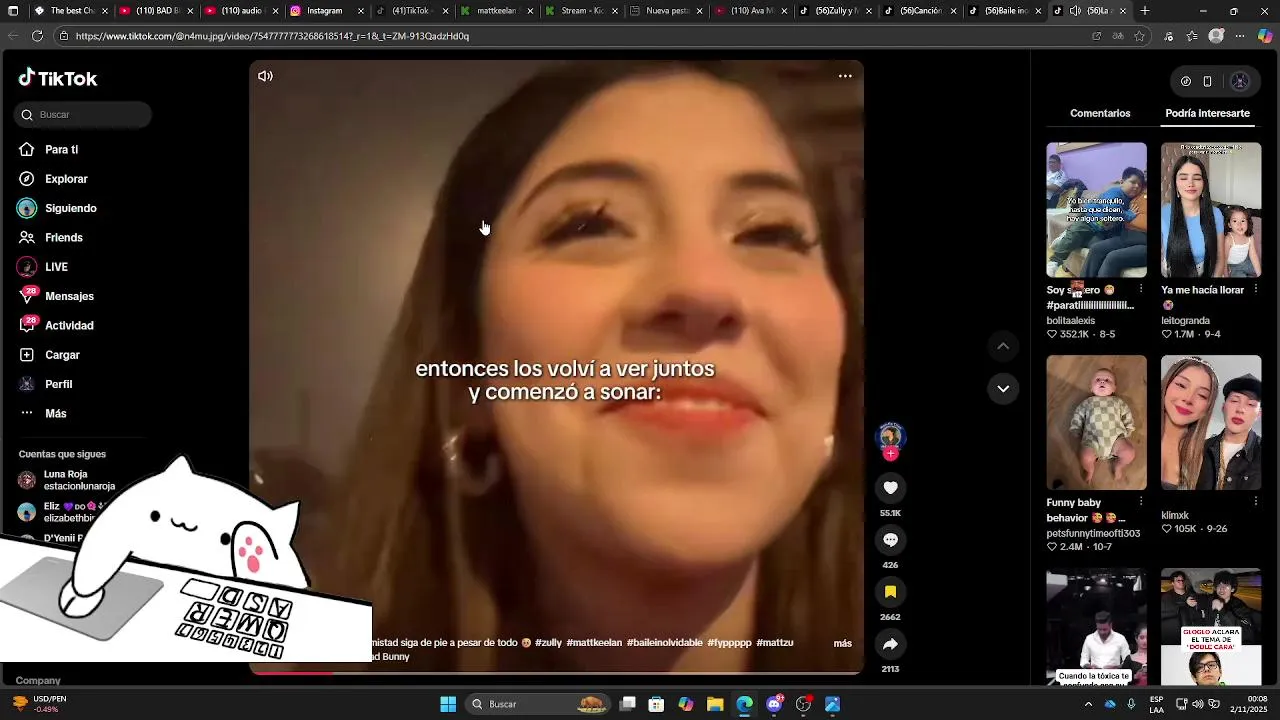Image resolution: width=1280 pixels, height=720 pixels.
Task: Go back in the browser
Action: [x=13, y=36]
